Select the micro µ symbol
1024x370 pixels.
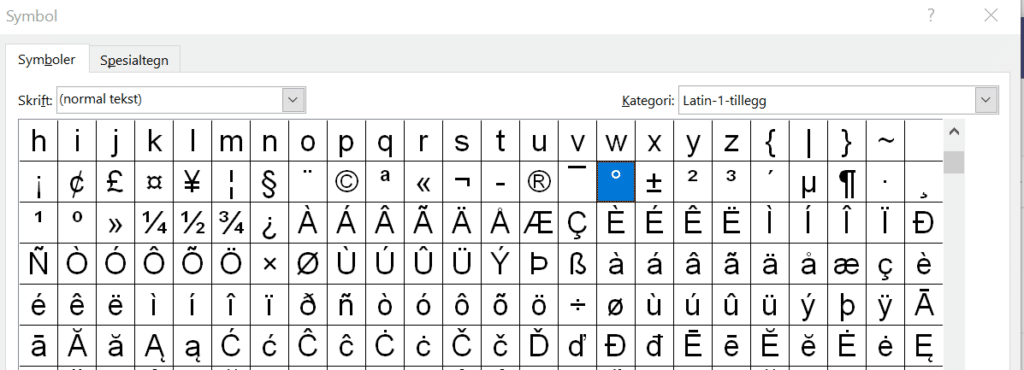808,182
